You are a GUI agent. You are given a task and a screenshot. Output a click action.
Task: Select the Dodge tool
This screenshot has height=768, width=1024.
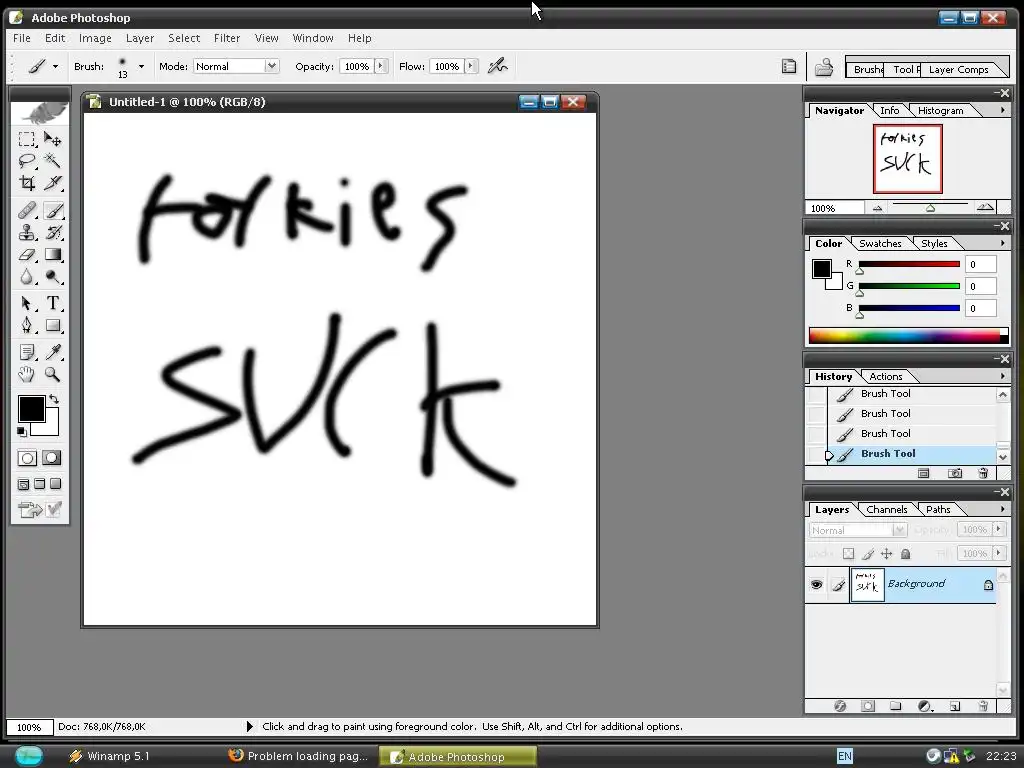53,276
